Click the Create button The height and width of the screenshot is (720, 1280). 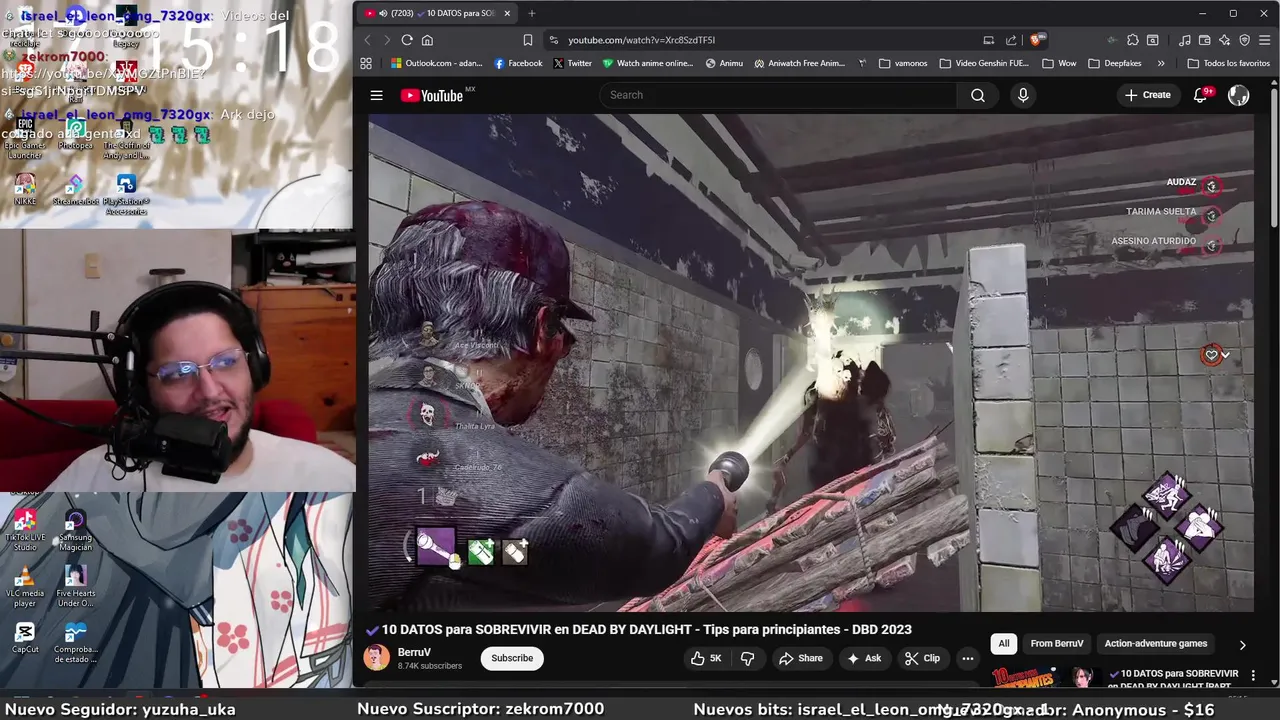point(1147,95)
